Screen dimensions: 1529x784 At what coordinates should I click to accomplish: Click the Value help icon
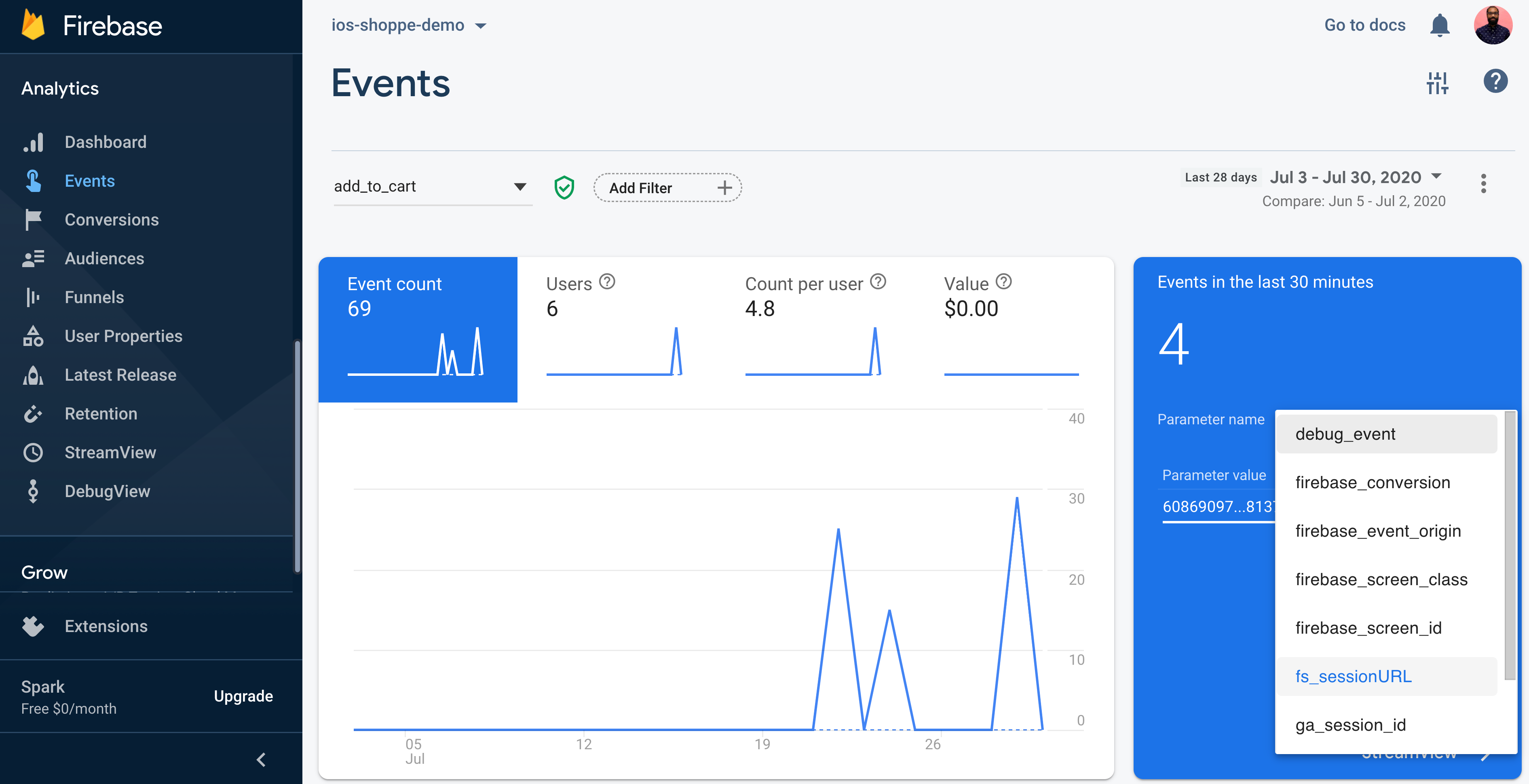(x=1004, y=282)
